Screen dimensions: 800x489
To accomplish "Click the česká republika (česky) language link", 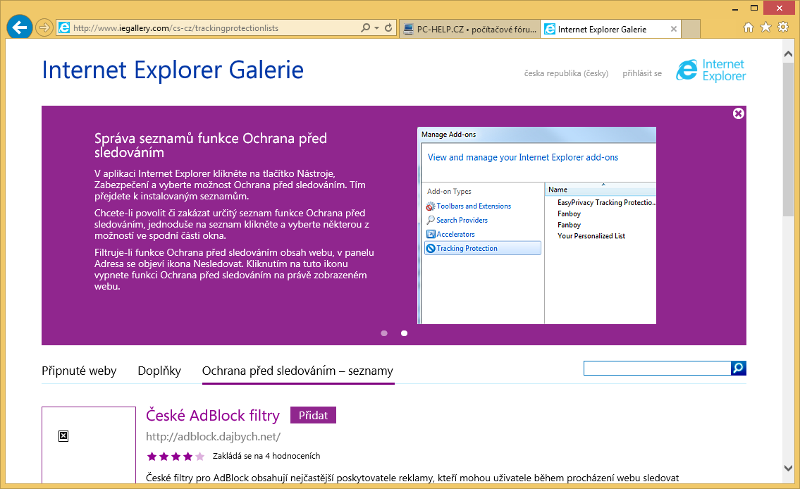I will 566,74.
